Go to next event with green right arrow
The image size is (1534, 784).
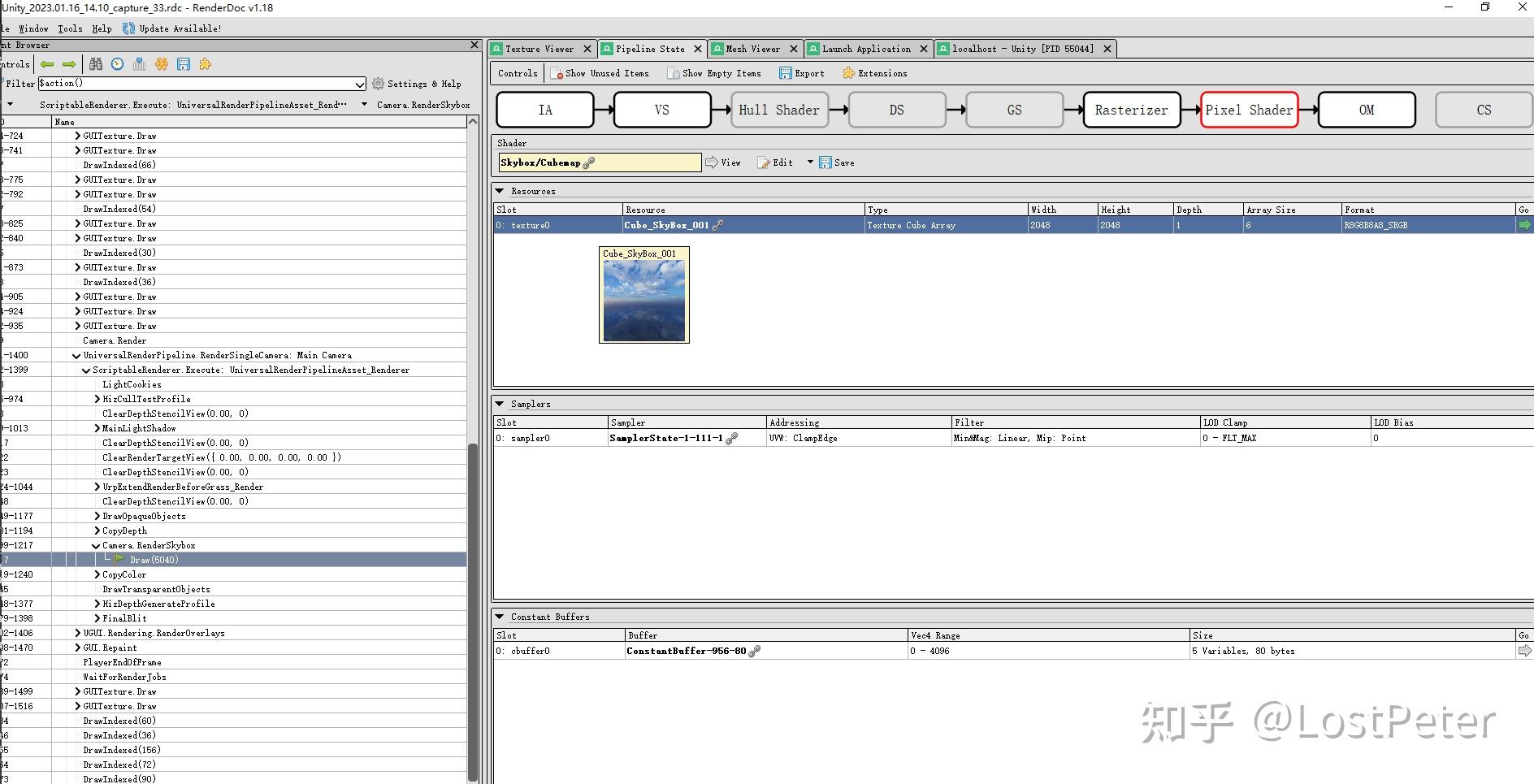(x=69, y=64)
